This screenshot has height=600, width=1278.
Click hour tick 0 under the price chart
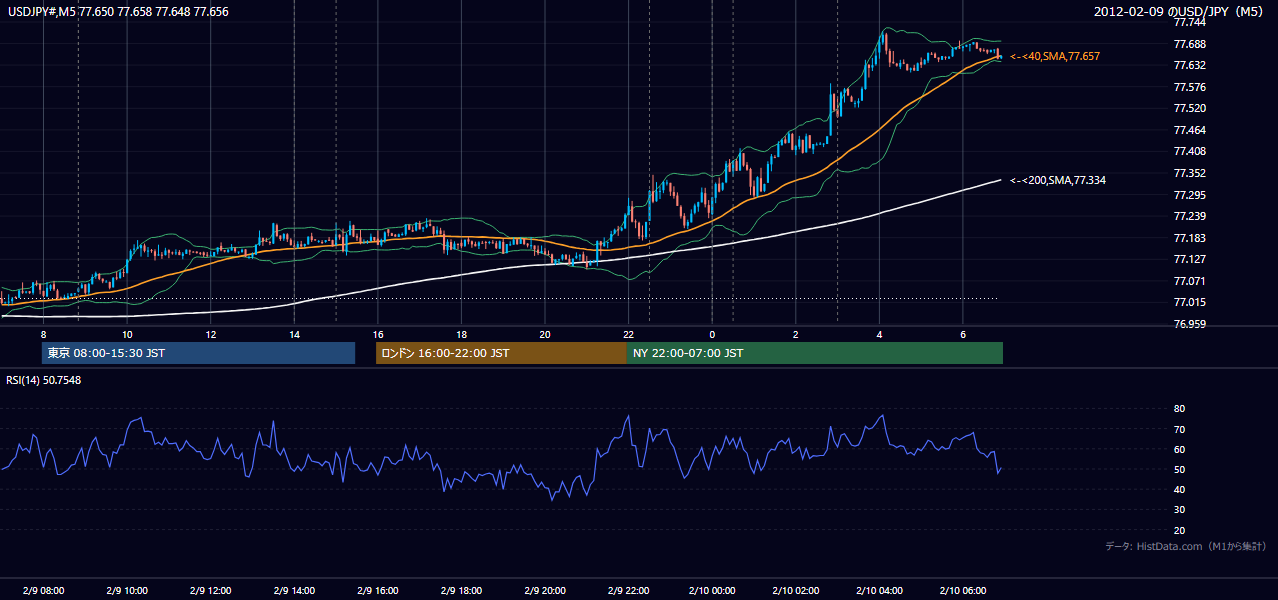click(712, 334)
